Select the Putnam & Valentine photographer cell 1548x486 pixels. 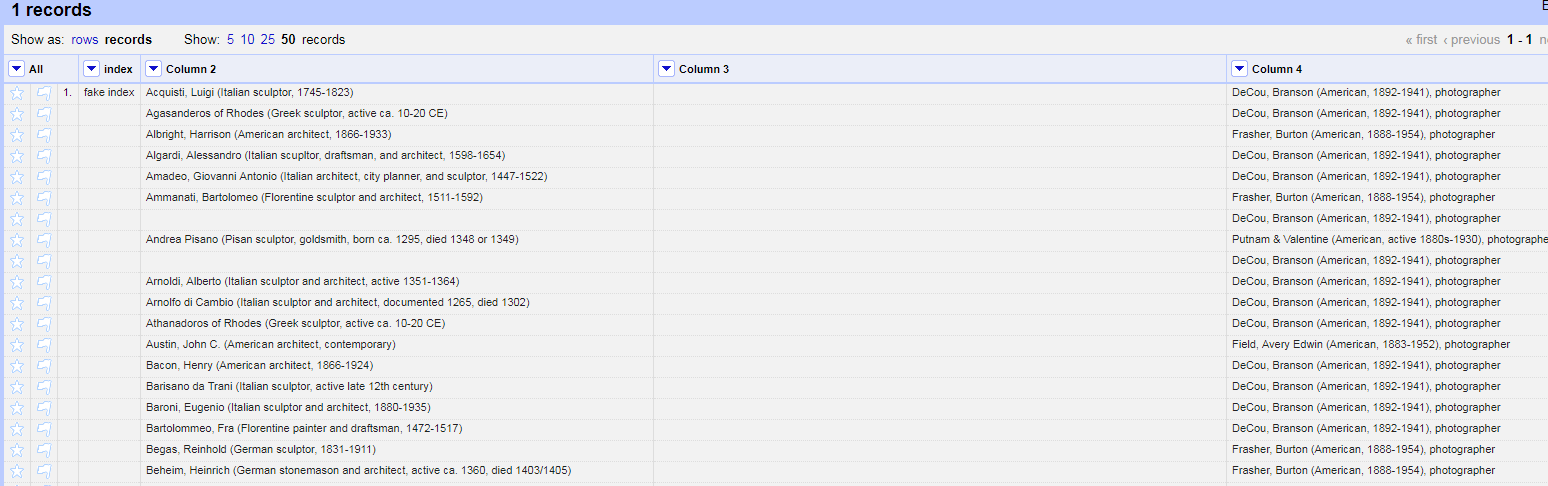tap(1390, 240)
